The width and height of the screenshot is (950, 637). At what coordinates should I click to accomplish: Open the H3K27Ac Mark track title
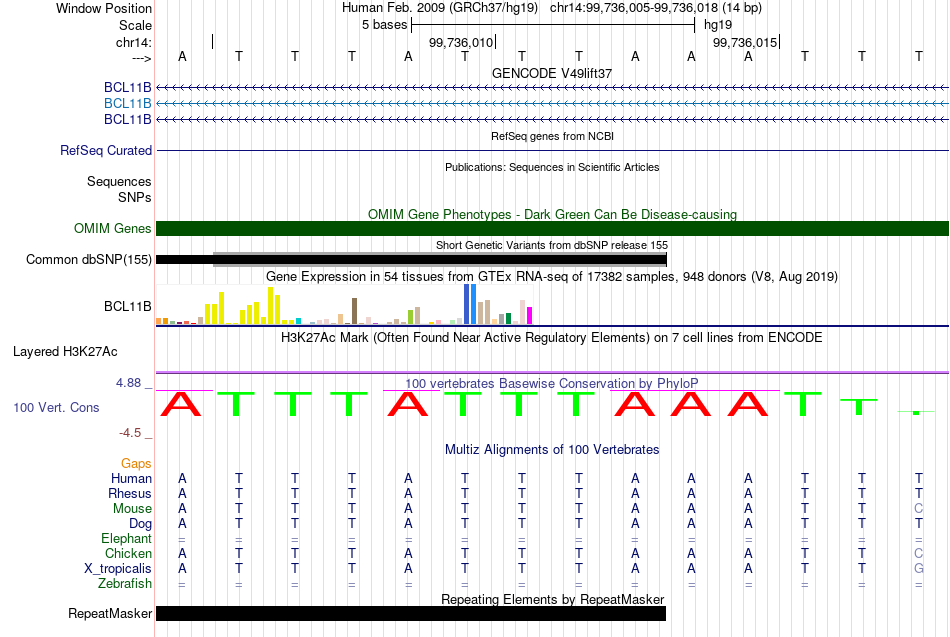click(552, 338)
